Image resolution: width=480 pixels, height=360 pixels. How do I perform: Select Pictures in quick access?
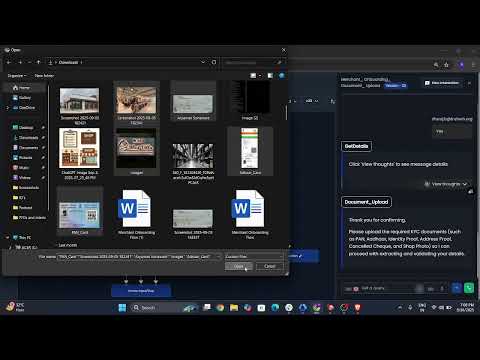point(25,158)
